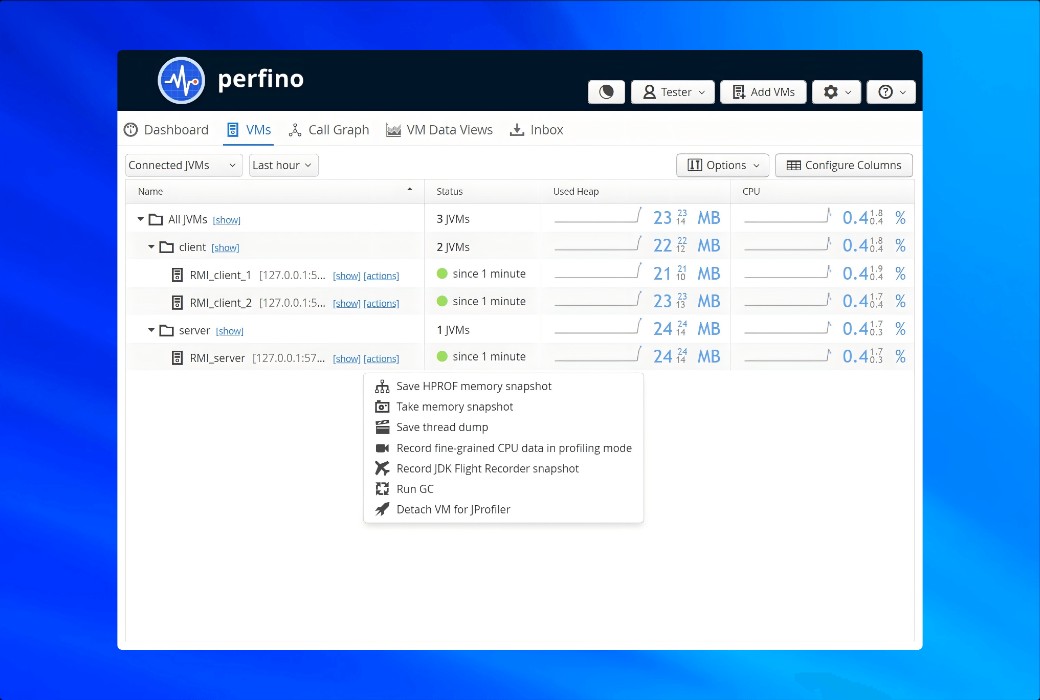Open the Options dropdown button
Viewport: 1040px width, 700px height.
point(722,165)
